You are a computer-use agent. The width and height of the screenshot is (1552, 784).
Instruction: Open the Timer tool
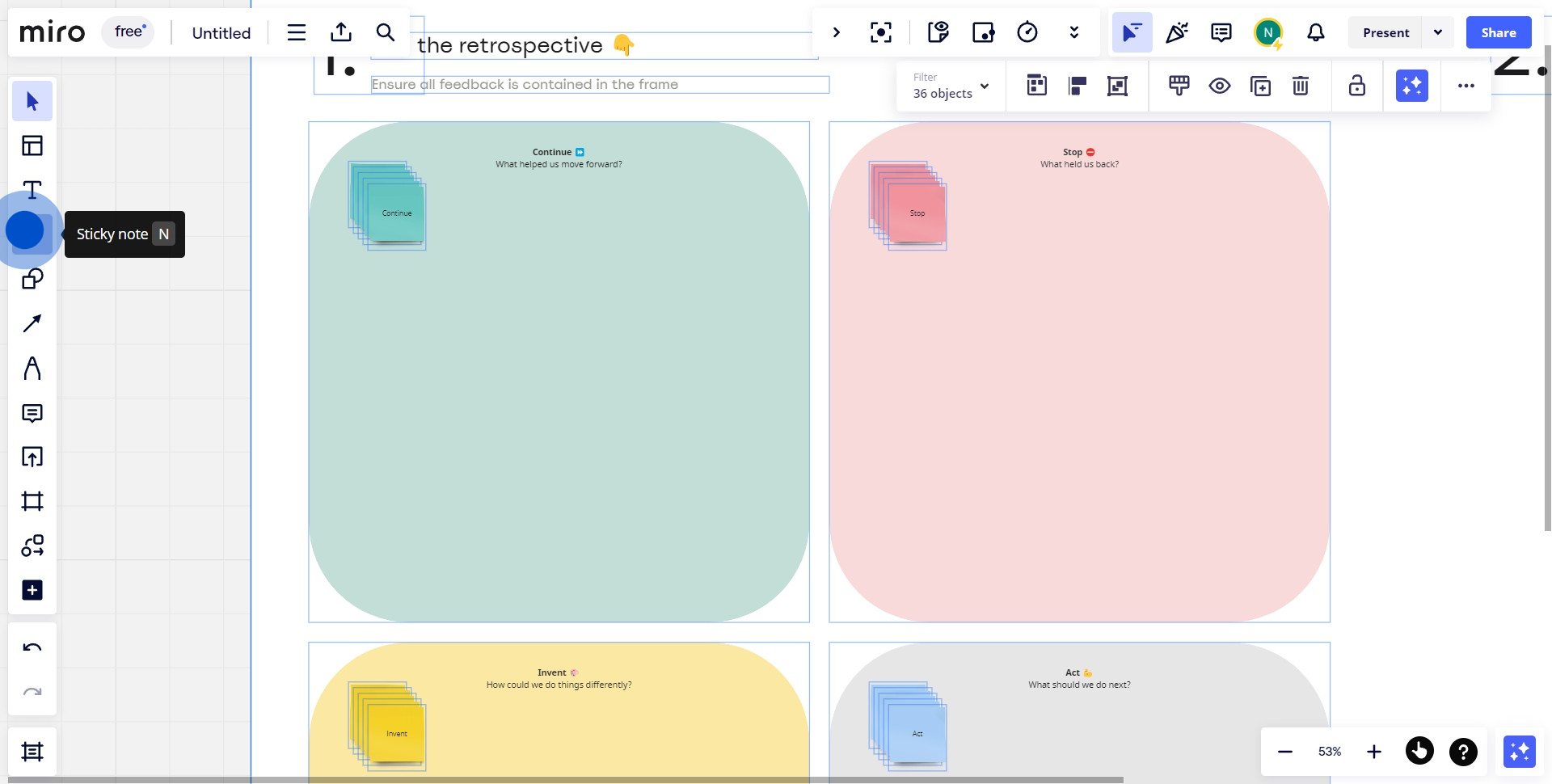click(1027, 32)
